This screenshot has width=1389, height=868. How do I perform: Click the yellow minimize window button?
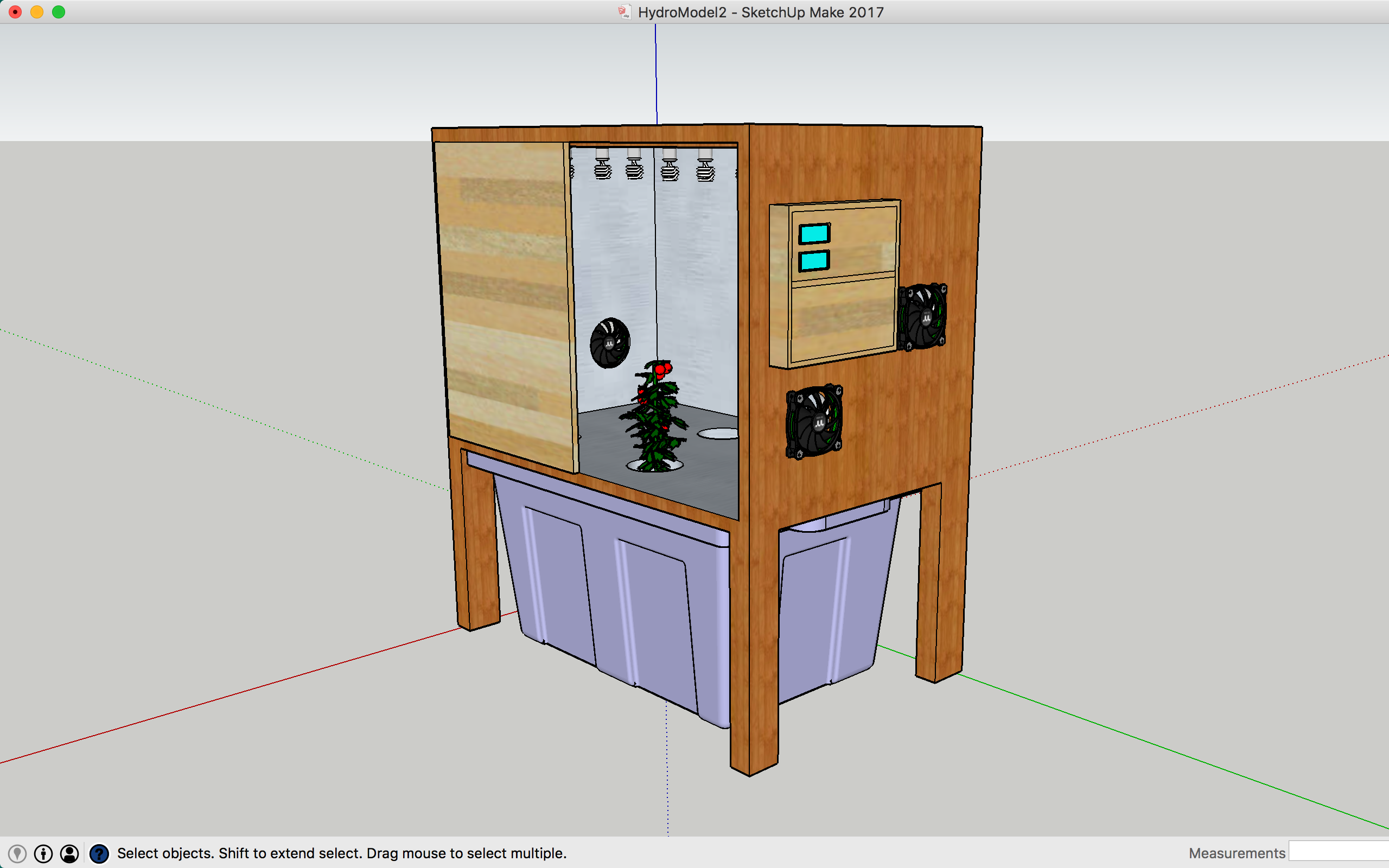coord(37,12)
